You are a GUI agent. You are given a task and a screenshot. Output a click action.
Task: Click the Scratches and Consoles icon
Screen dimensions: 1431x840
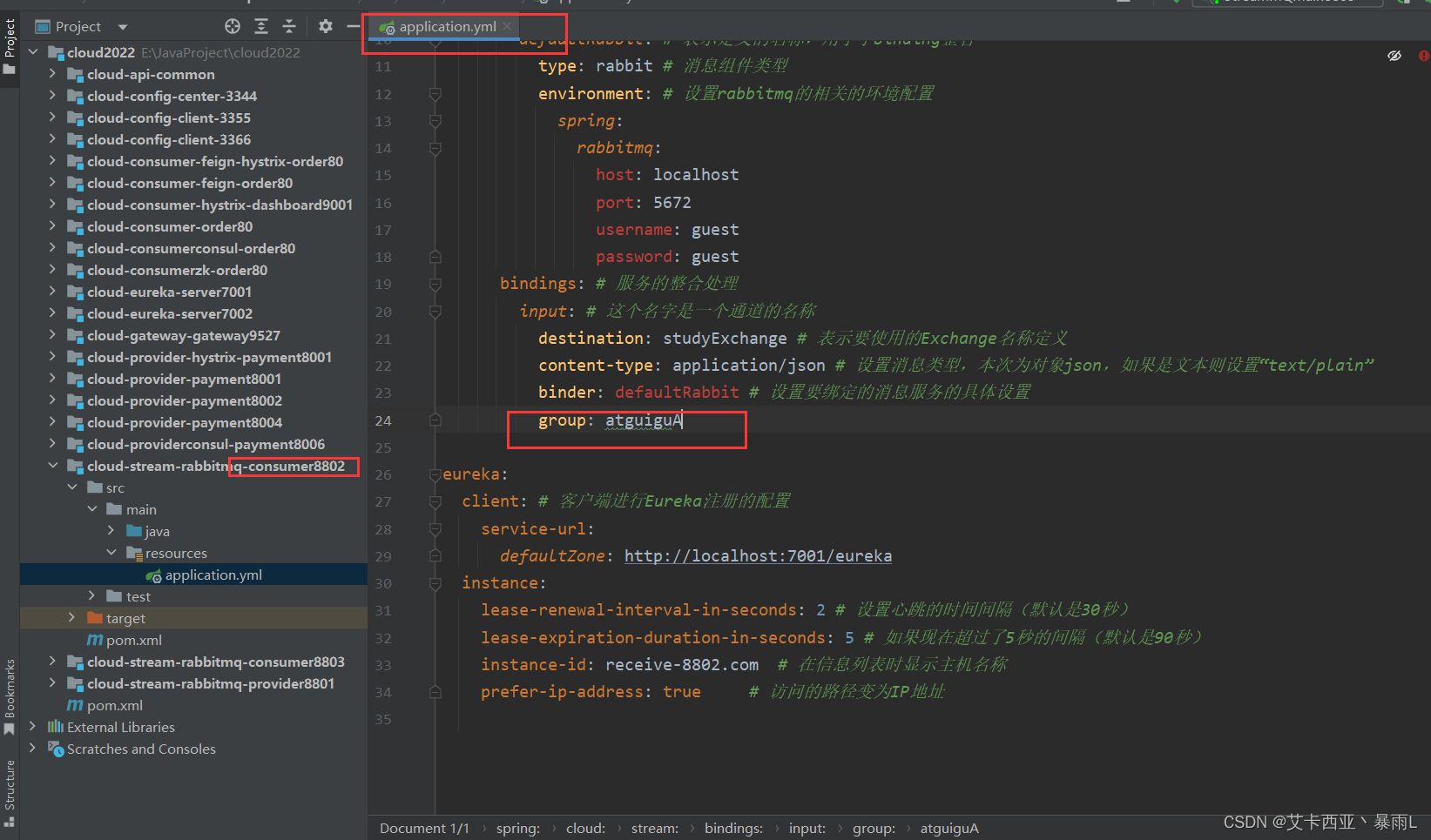(x=56, y=749)
